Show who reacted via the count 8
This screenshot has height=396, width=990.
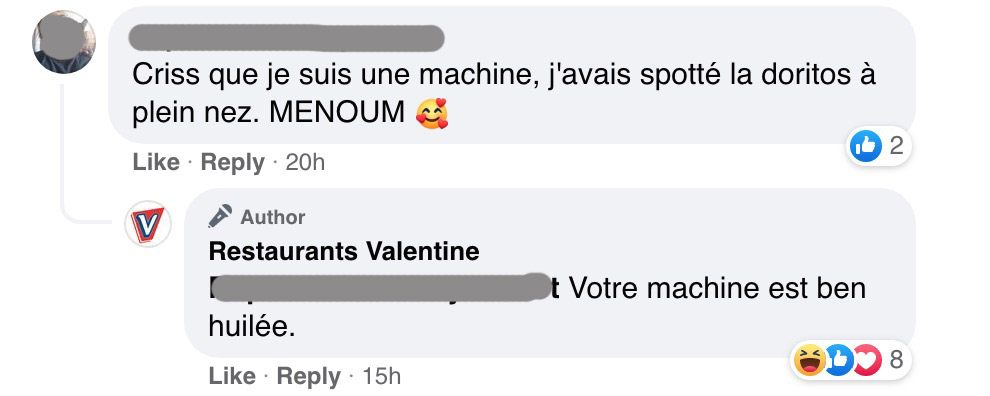click(x=896, y=360)
